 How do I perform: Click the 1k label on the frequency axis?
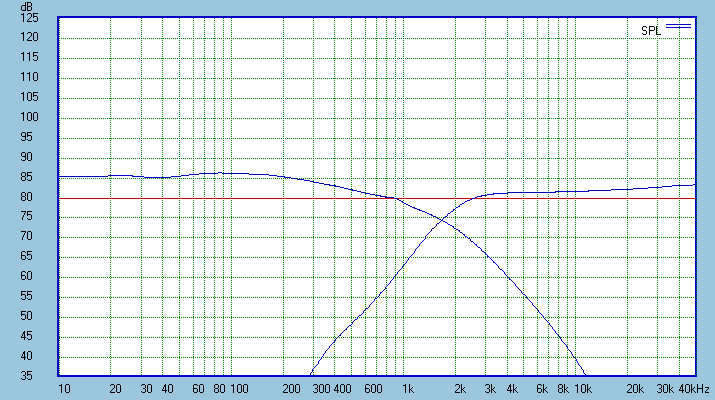pos(408,389)
